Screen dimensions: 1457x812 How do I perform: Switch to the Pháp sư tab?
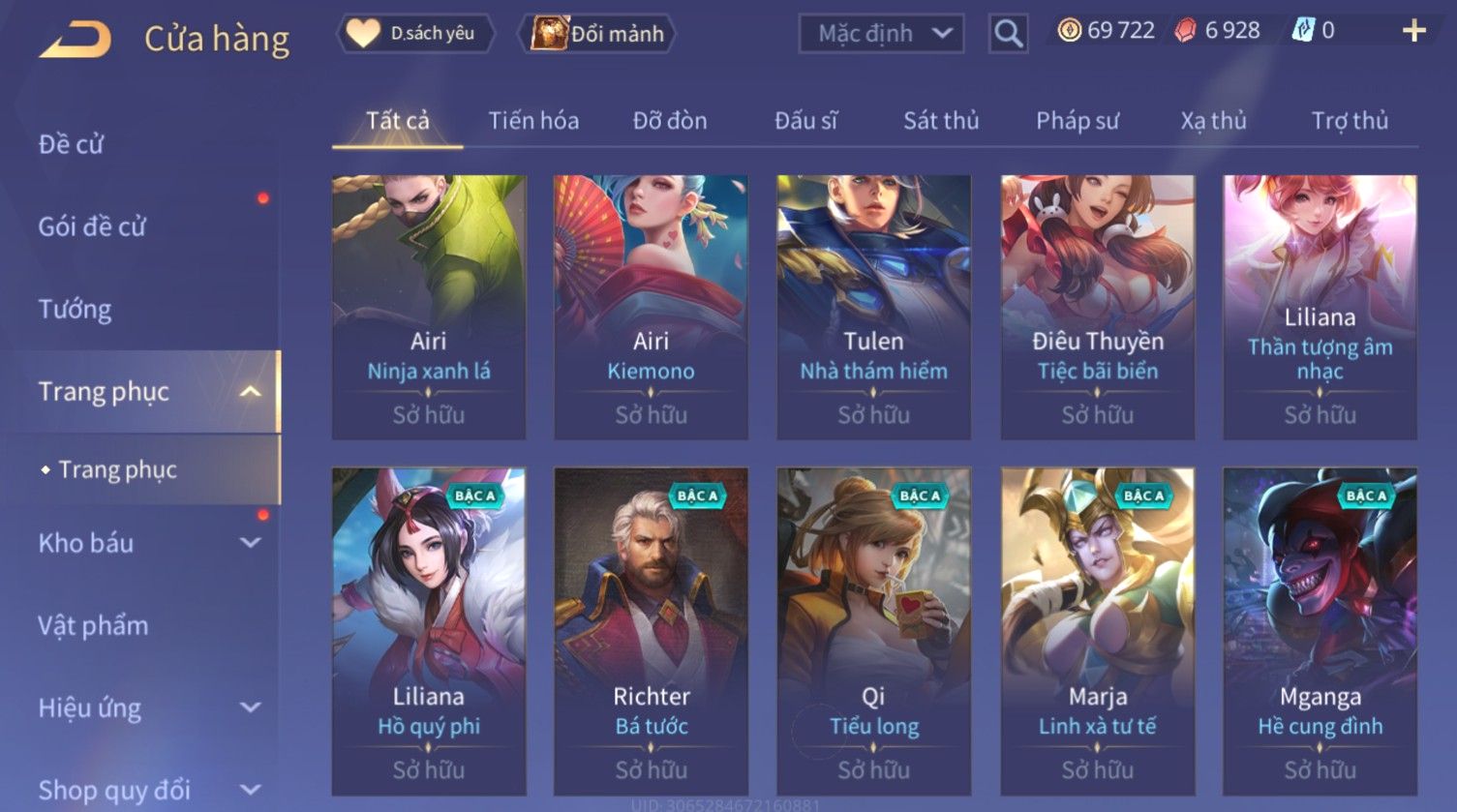click(x=1078, y=121)
